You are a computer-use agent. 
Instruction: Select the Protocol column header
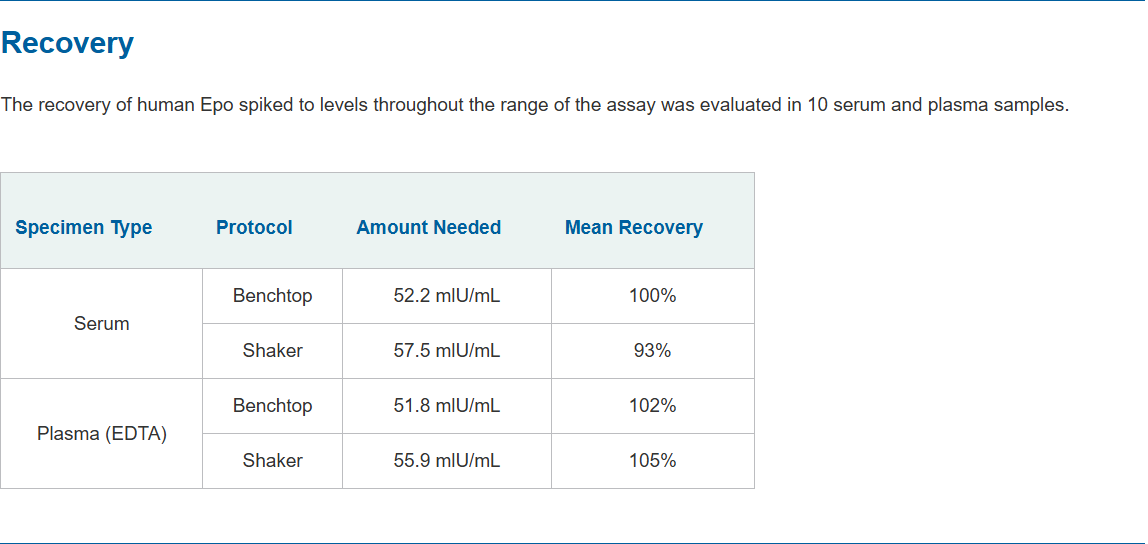coord(254,228)
